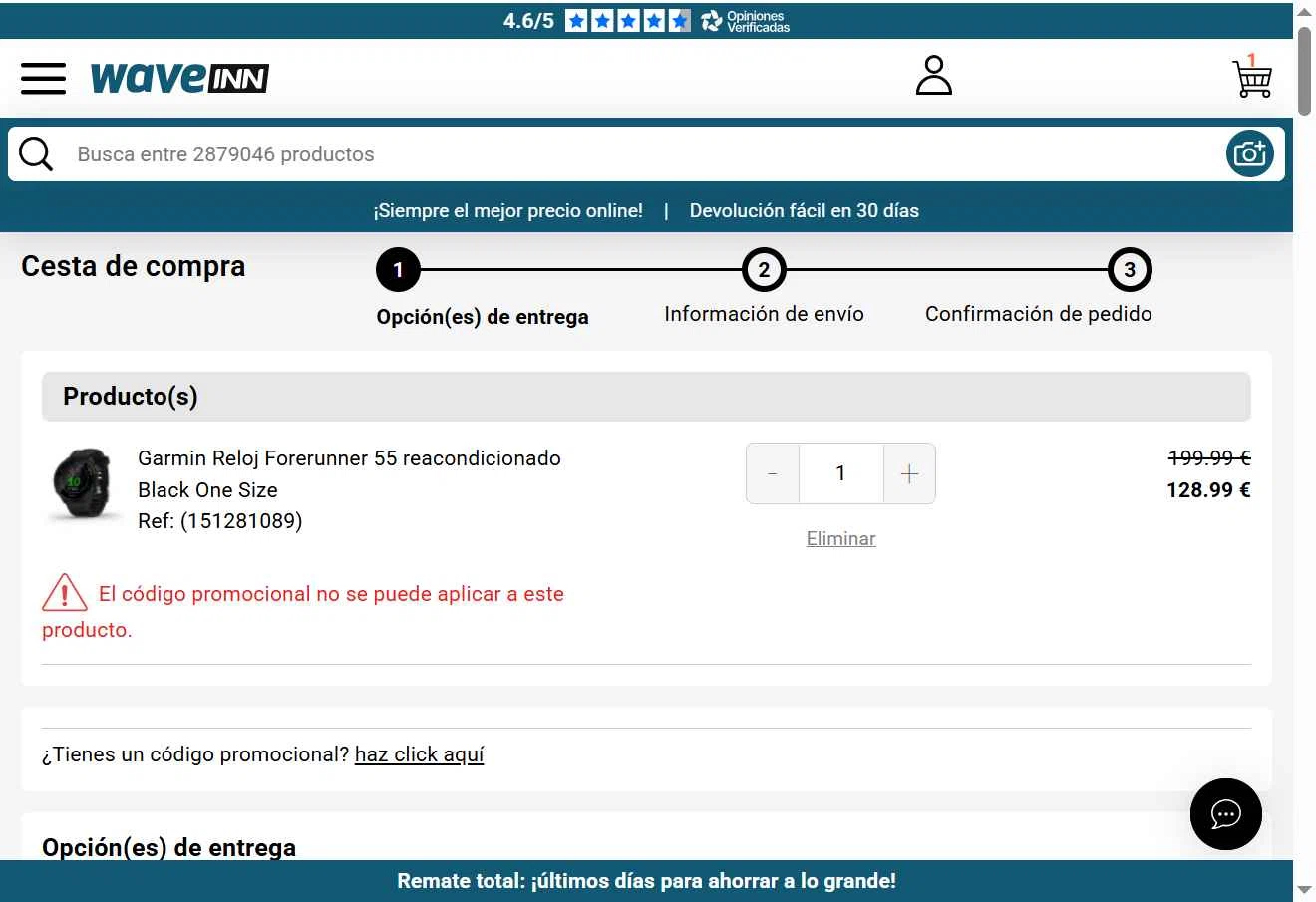Click the Ref: (151281089) text
The height and width of the screenshot is (902, 1316).
pyautogui.click(x=219, y=521)
